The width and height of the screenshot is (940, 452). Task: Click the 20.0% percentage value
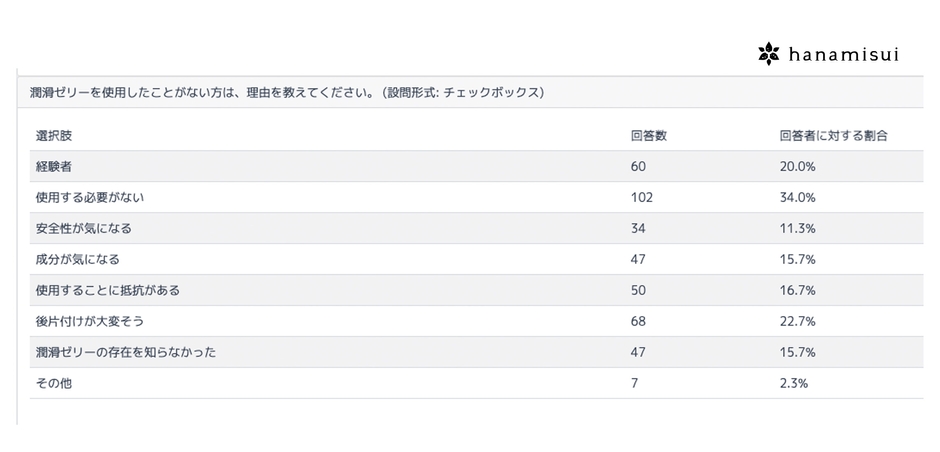(x=798, y=166)
